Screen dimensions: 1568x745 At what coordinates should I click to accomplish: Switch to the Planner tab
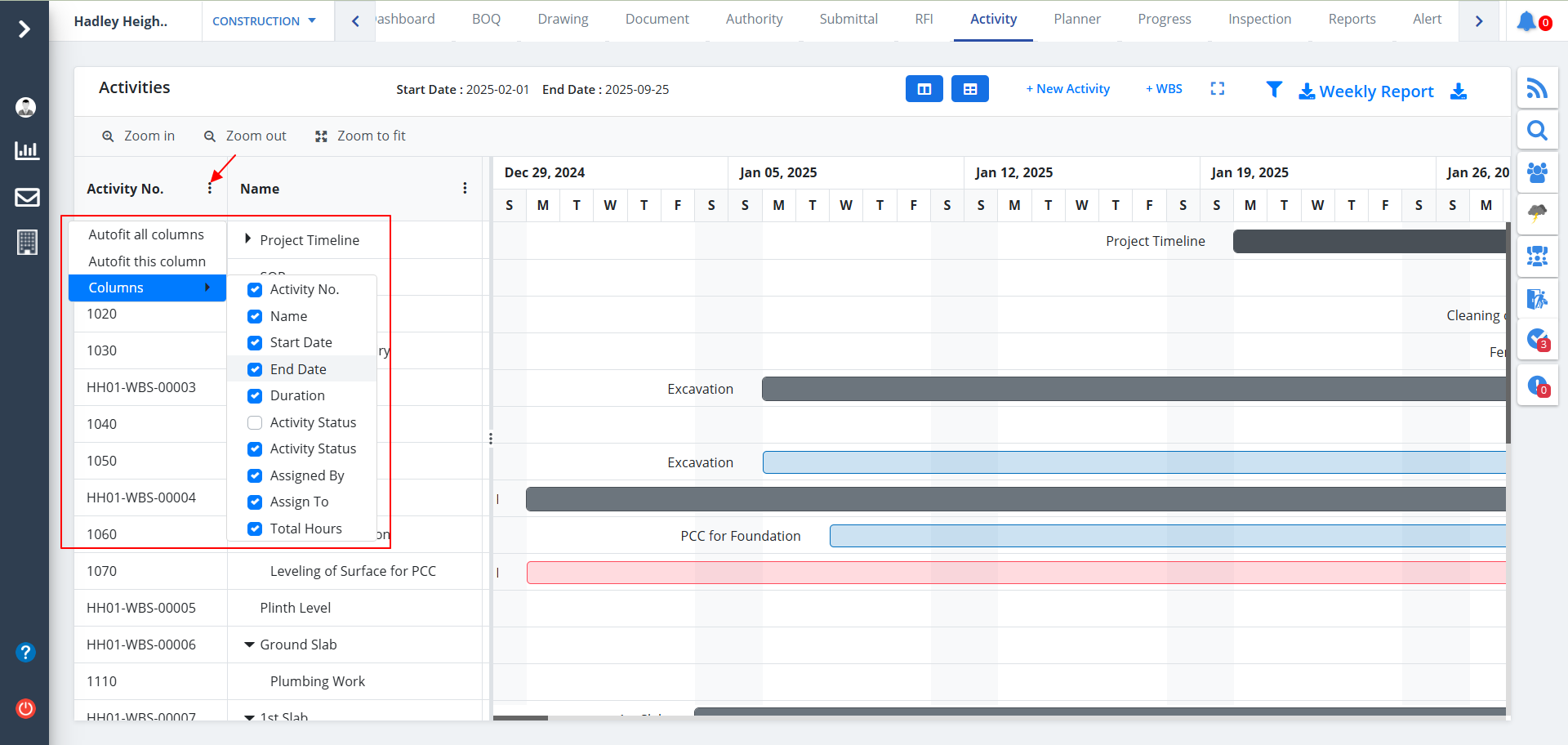click(1076, 20)
